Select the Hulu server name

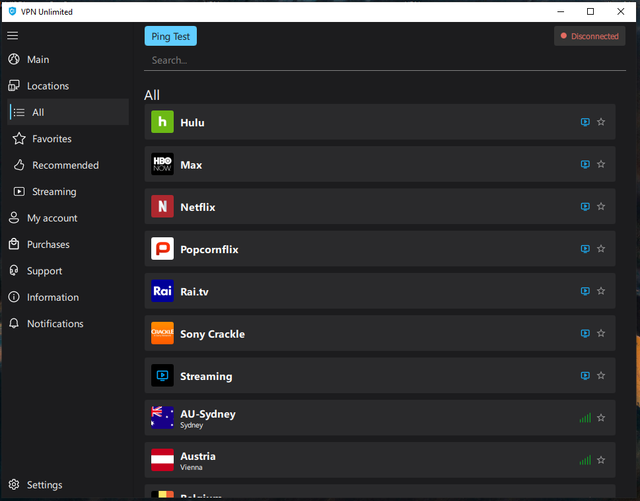(x=192, y=122)
